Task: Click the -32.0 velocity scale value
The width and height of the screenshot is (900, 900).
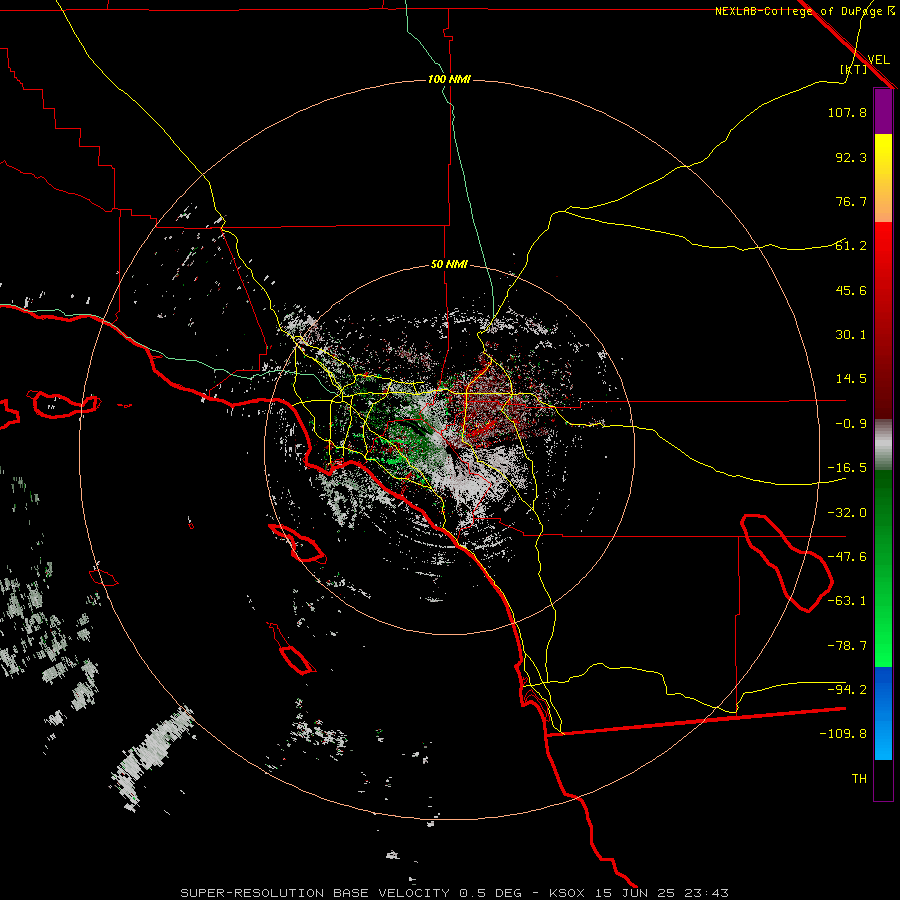Action: (x=847, y=513)
